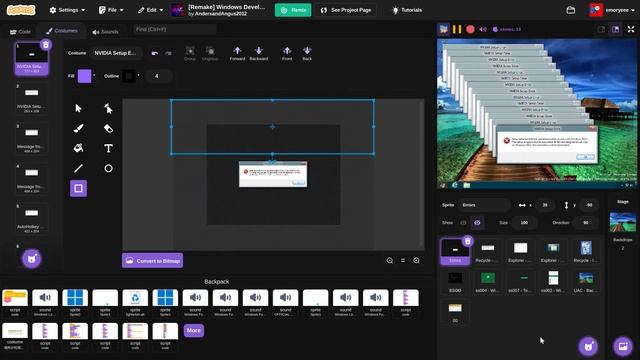Add a new costume
Screen dimensions: 640x360
pos(31,258)
